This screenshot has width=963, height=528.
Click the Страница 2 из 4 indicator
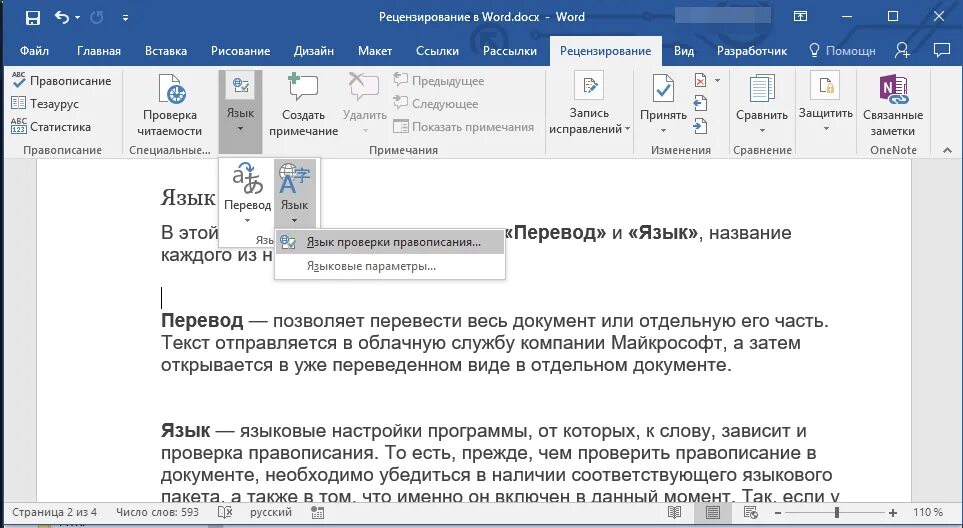[55, 512]
